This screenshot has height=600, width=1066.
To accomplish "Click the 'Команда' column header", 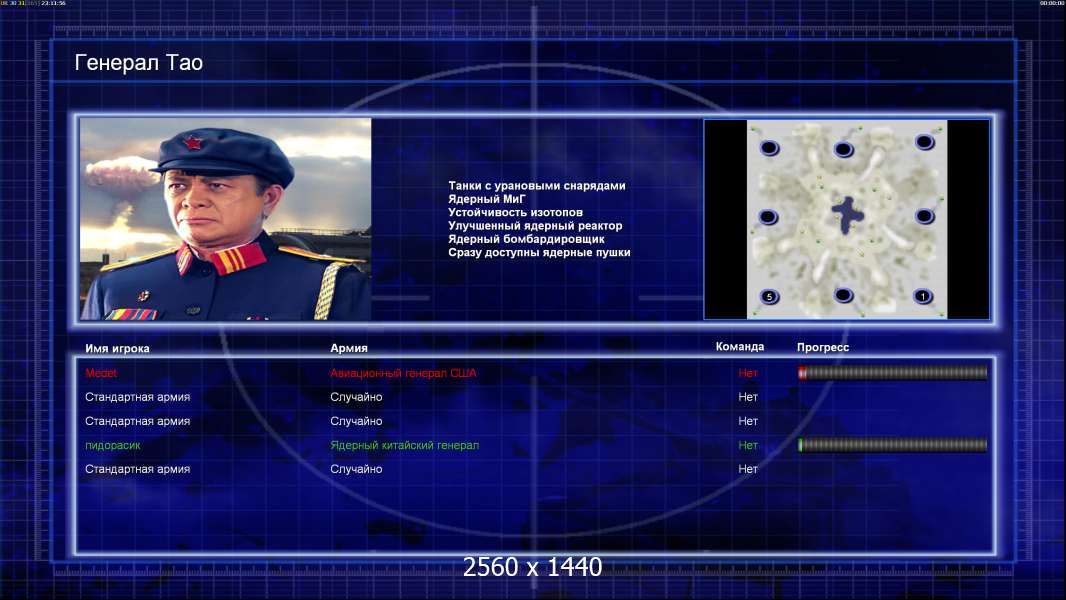I will point(740,347).
